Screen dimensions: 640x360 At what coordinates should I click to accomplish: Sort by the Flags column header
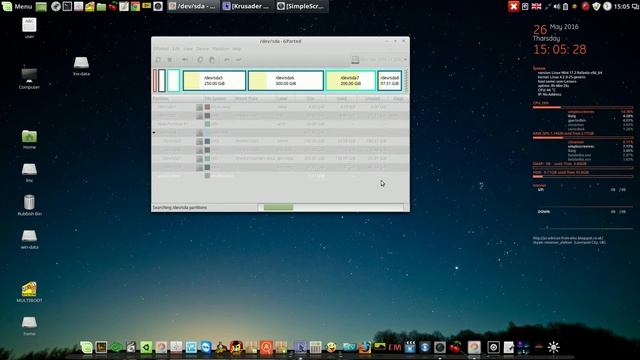(398, 98)
